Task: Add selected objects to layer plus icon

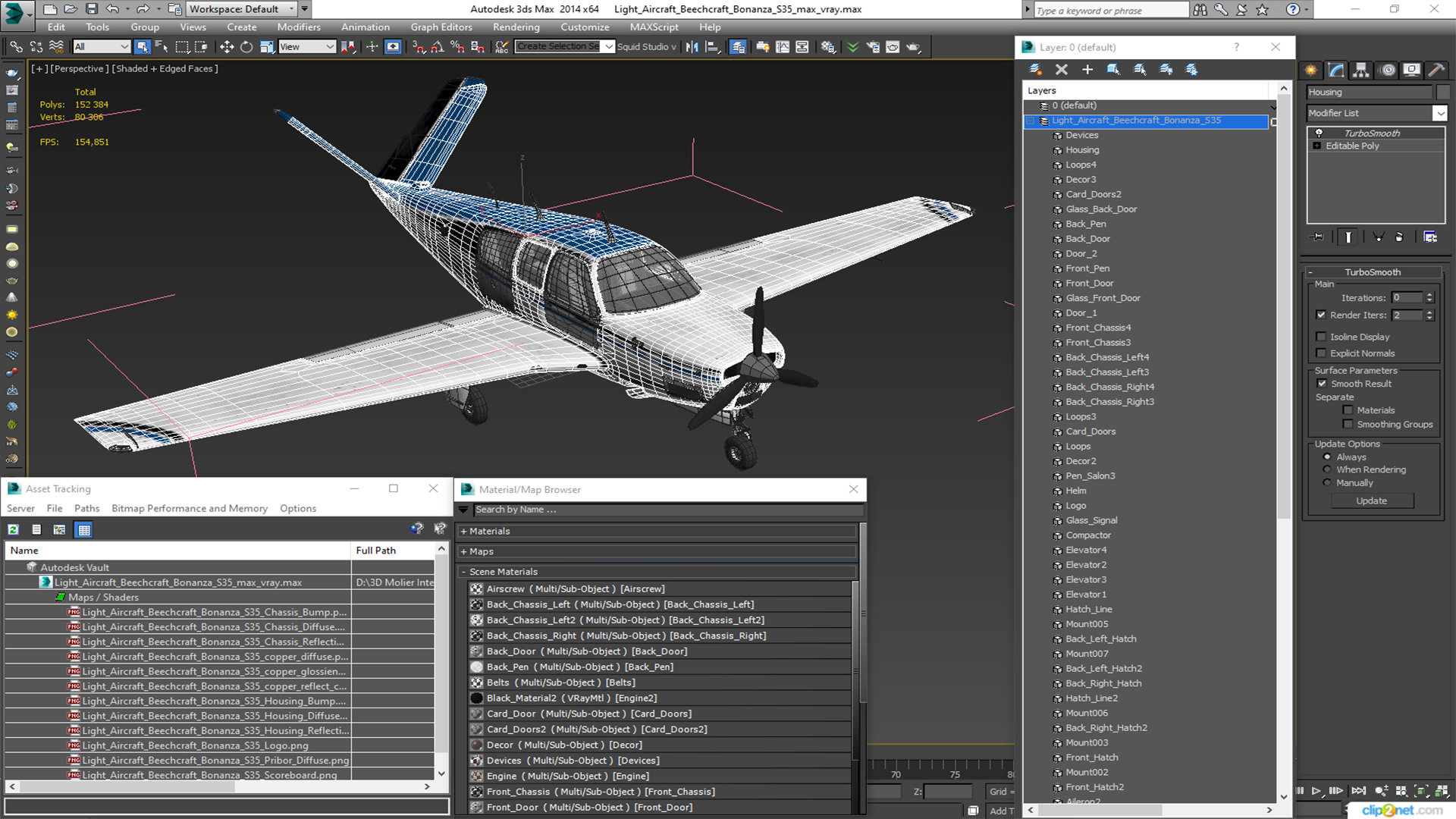Action: tap(1087, 69)
